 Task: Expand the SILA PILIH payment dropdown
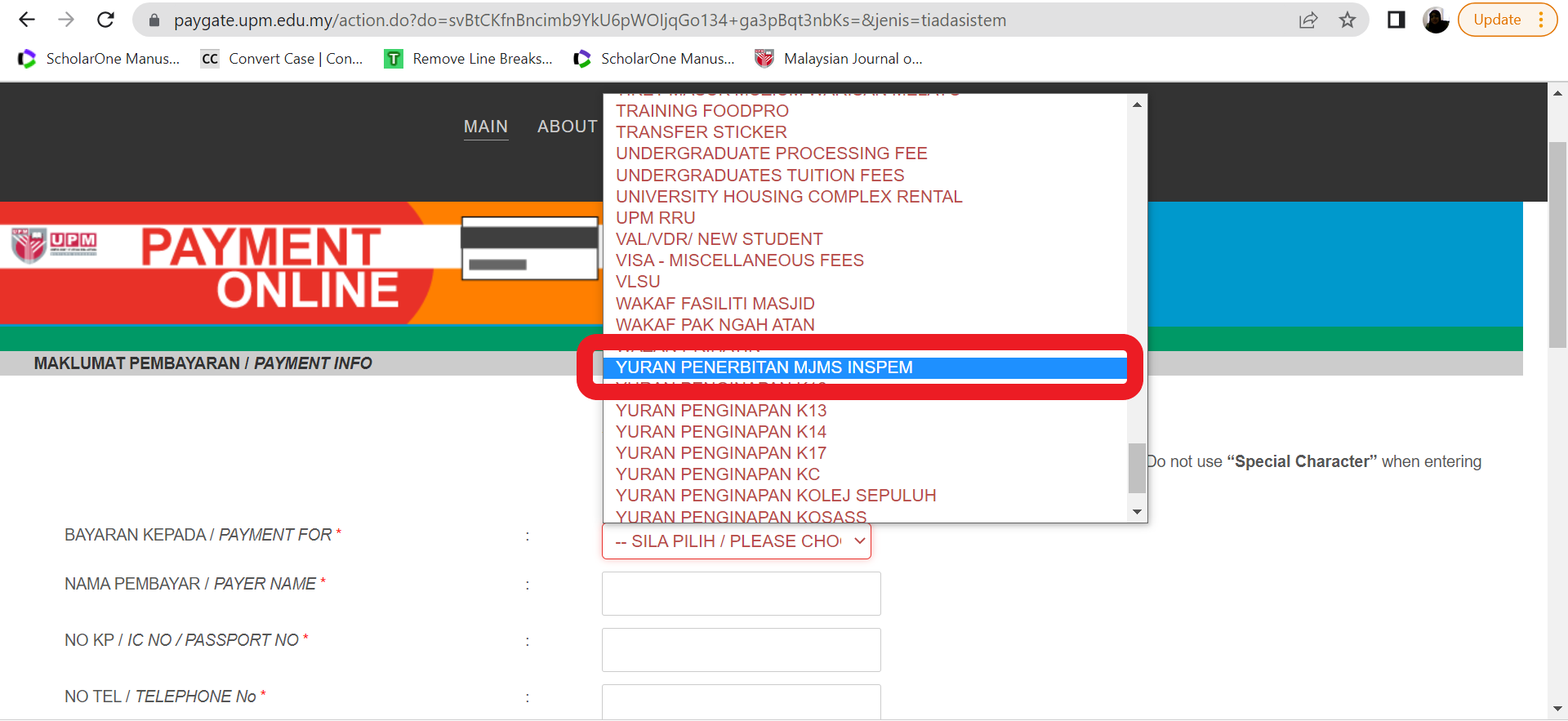(736, 541)
